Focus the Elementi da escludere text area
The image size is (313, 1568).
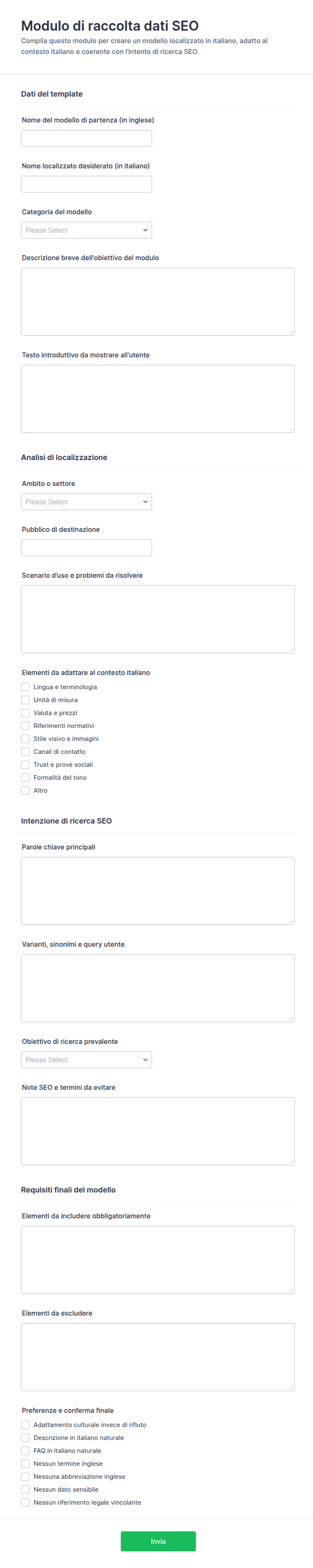pyautogui.click(x=158, y=1357)
